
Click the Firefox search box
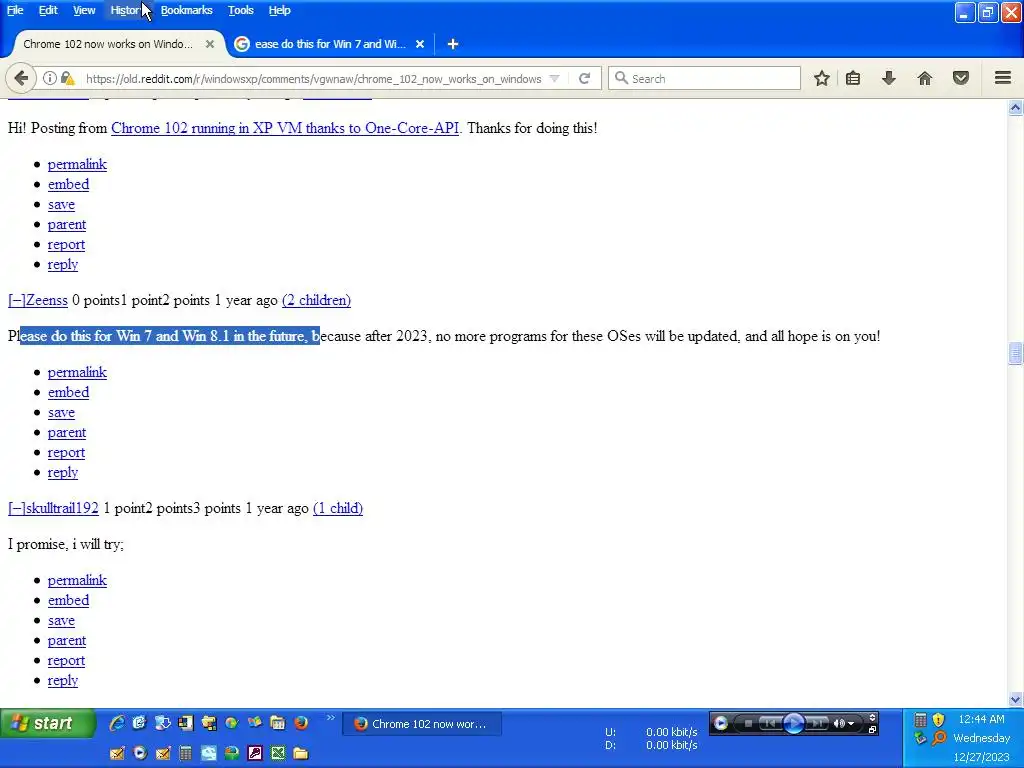coord(704,78)
